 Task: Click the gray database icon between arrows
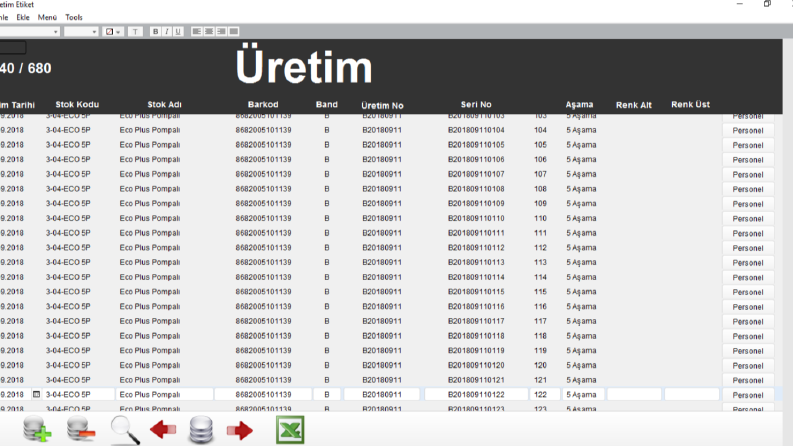point(201,430)
